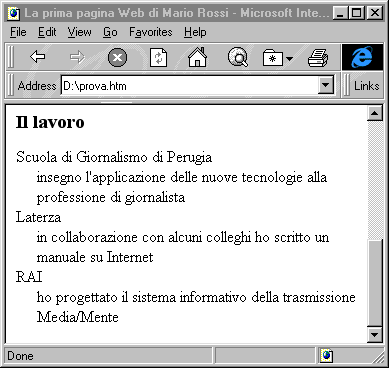This screenshot has height=368, width=389.
Task: Click the 'Il lavoro' heading
Action: click(50, 122)
